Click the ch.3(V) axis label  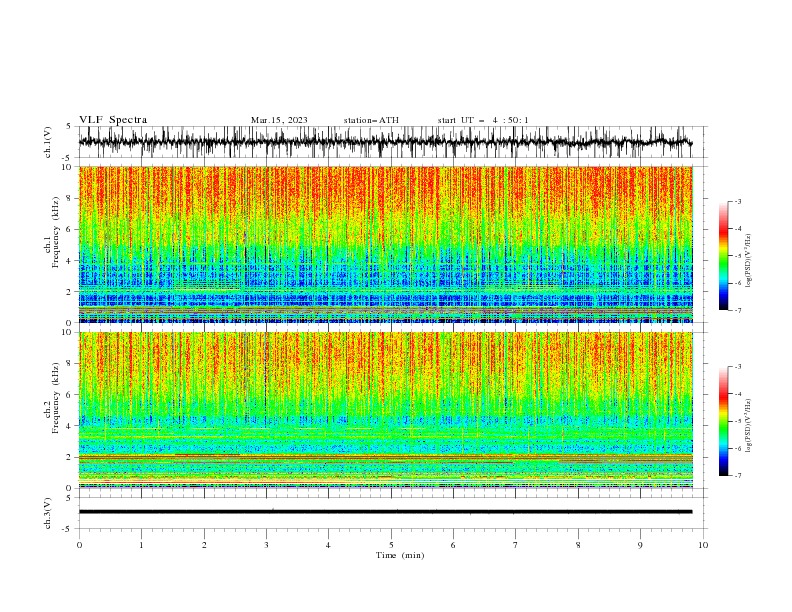coord(48,513)
